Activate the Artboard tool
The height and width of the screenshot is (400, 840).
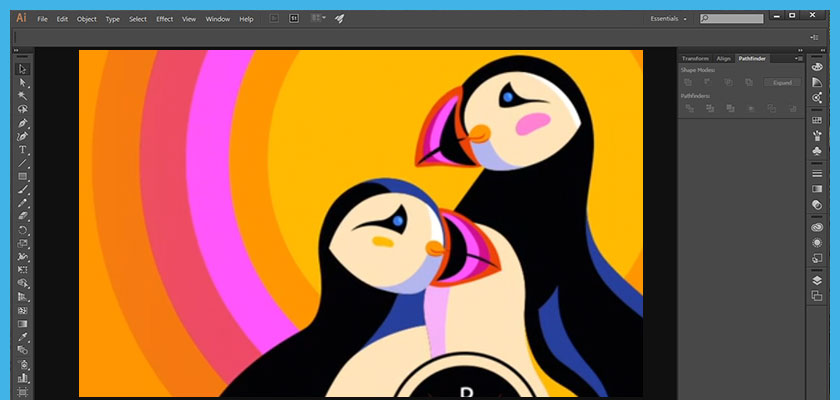pos(22,392)
